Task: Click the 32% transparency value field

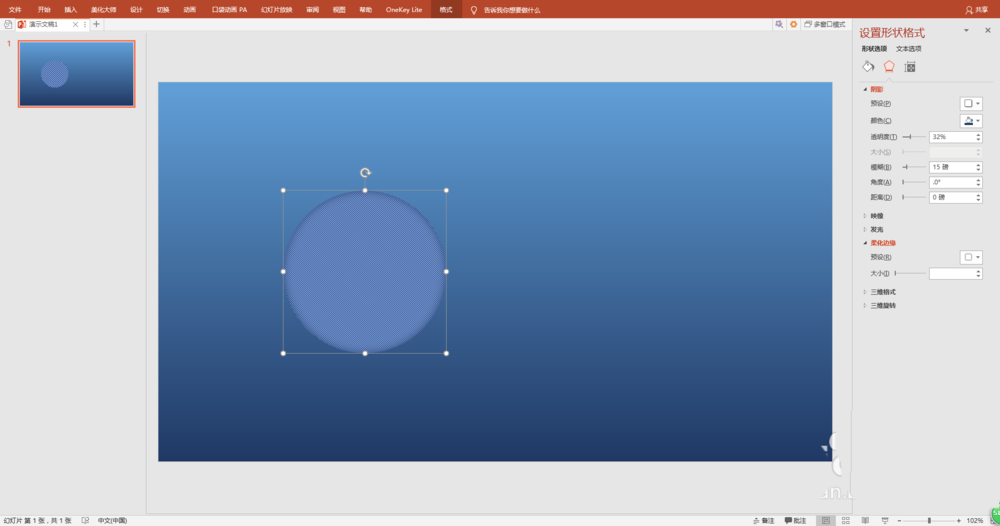Action: click(x=952, y=137)
